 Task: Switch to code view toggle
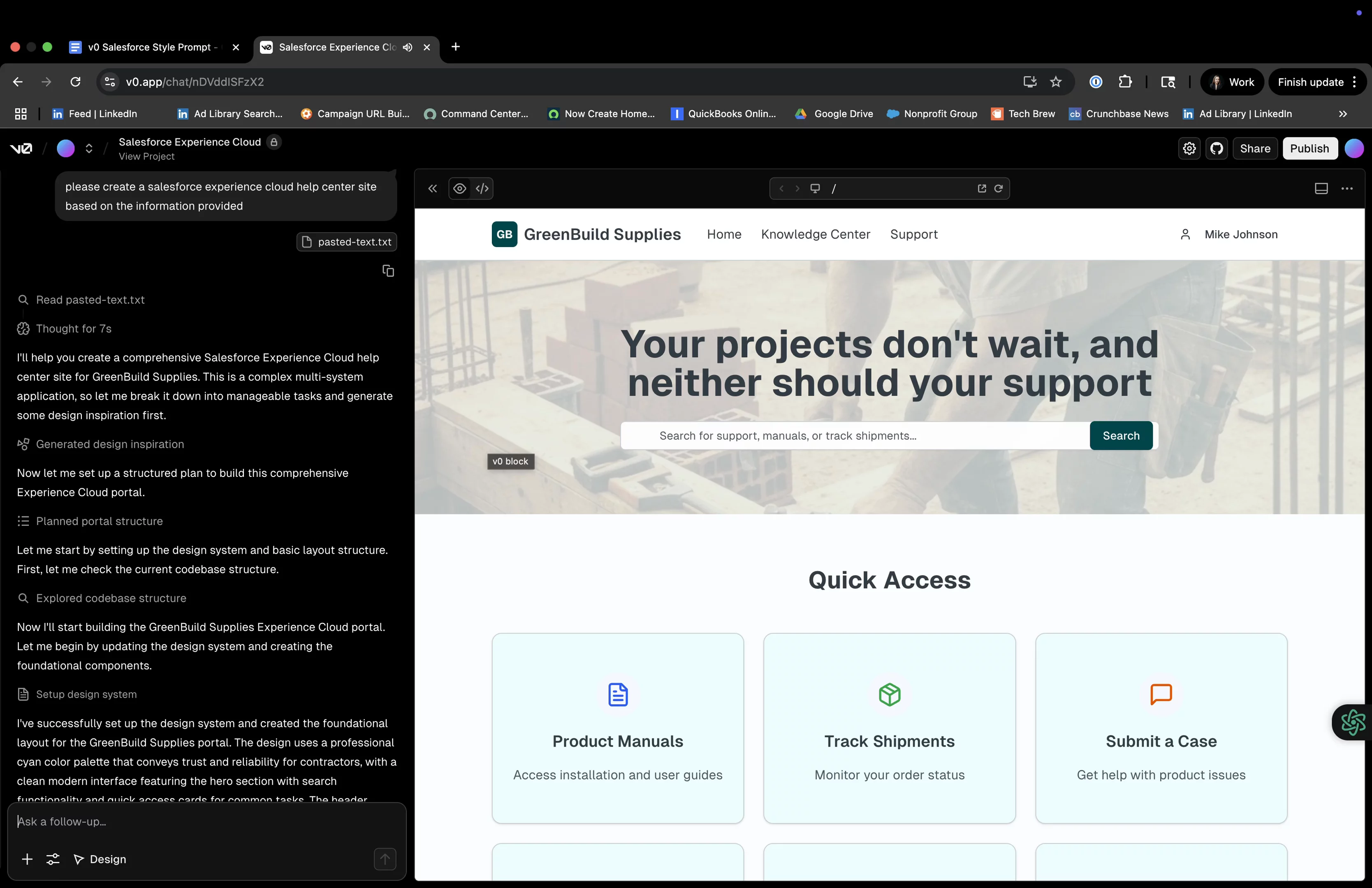coord(482,188)
